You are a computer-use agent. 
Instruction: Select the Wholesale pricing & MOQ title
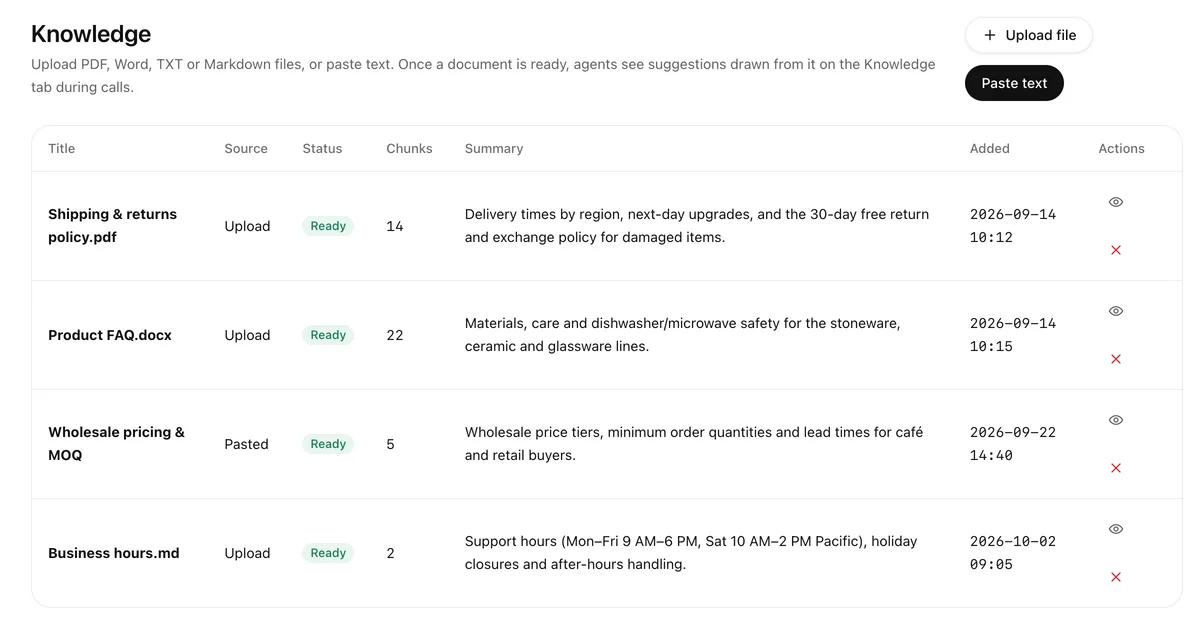point(116,444)
